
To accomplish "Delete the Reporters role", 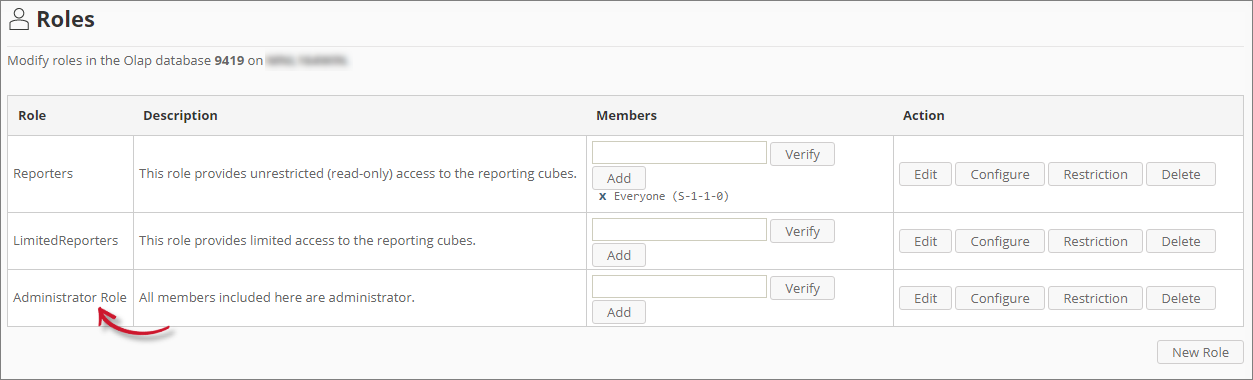I will tap(1181, 174).
